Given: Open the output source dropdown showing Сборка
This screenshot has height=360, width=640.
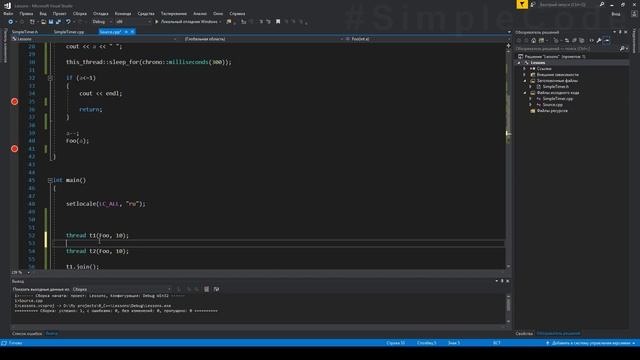Looking at the screenshot, I should click(x=122, y=289).
